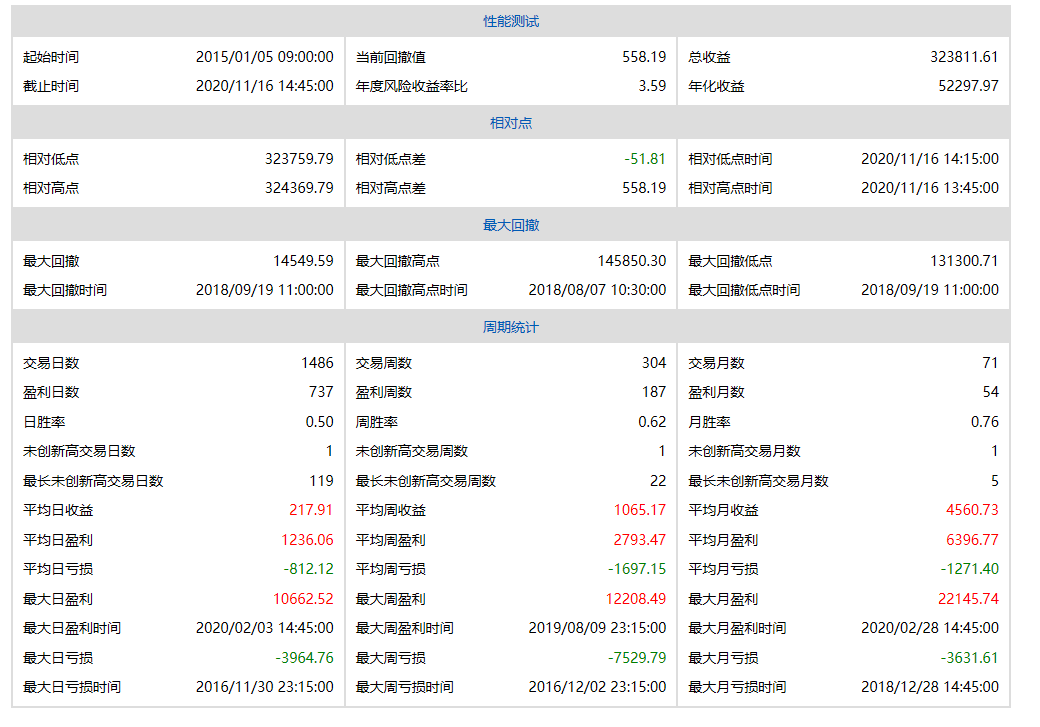Click 最大回撤高点 value 145850.30

(x=631, y=261)
